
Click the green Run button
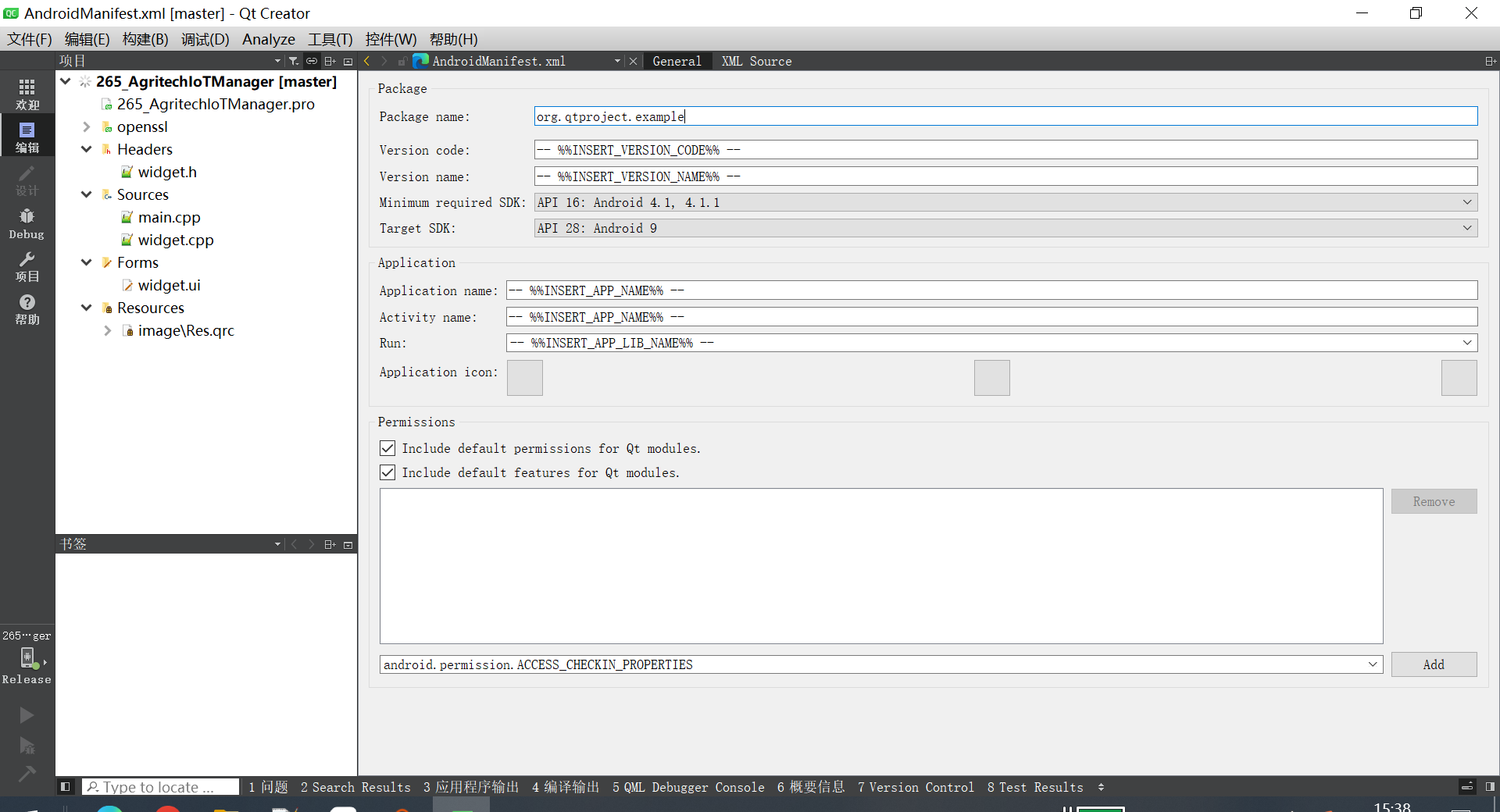27,715
